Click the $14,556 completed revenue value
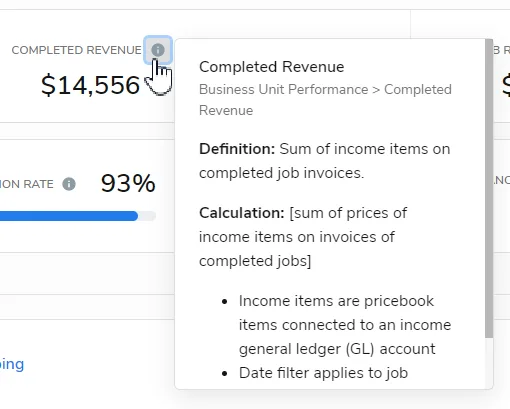 [x=90, y=85]
